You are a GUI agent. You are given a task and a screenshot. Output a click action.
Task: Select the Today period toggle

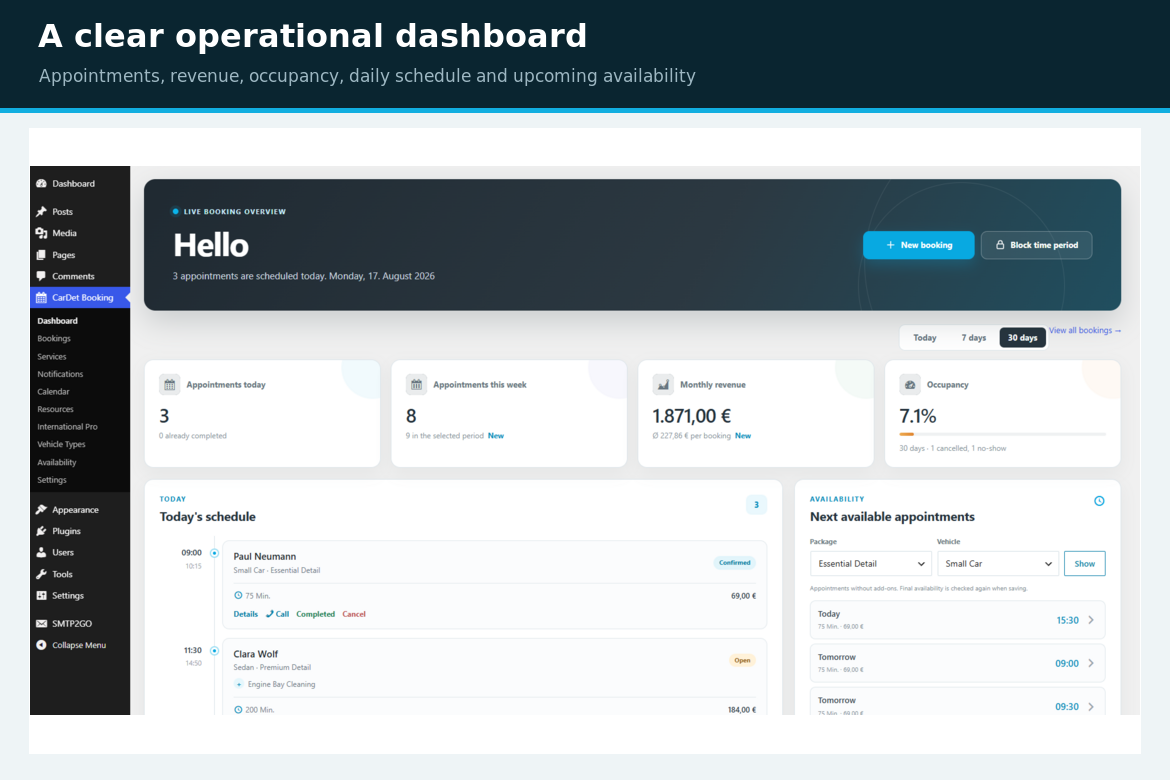[x=925, y=338]
